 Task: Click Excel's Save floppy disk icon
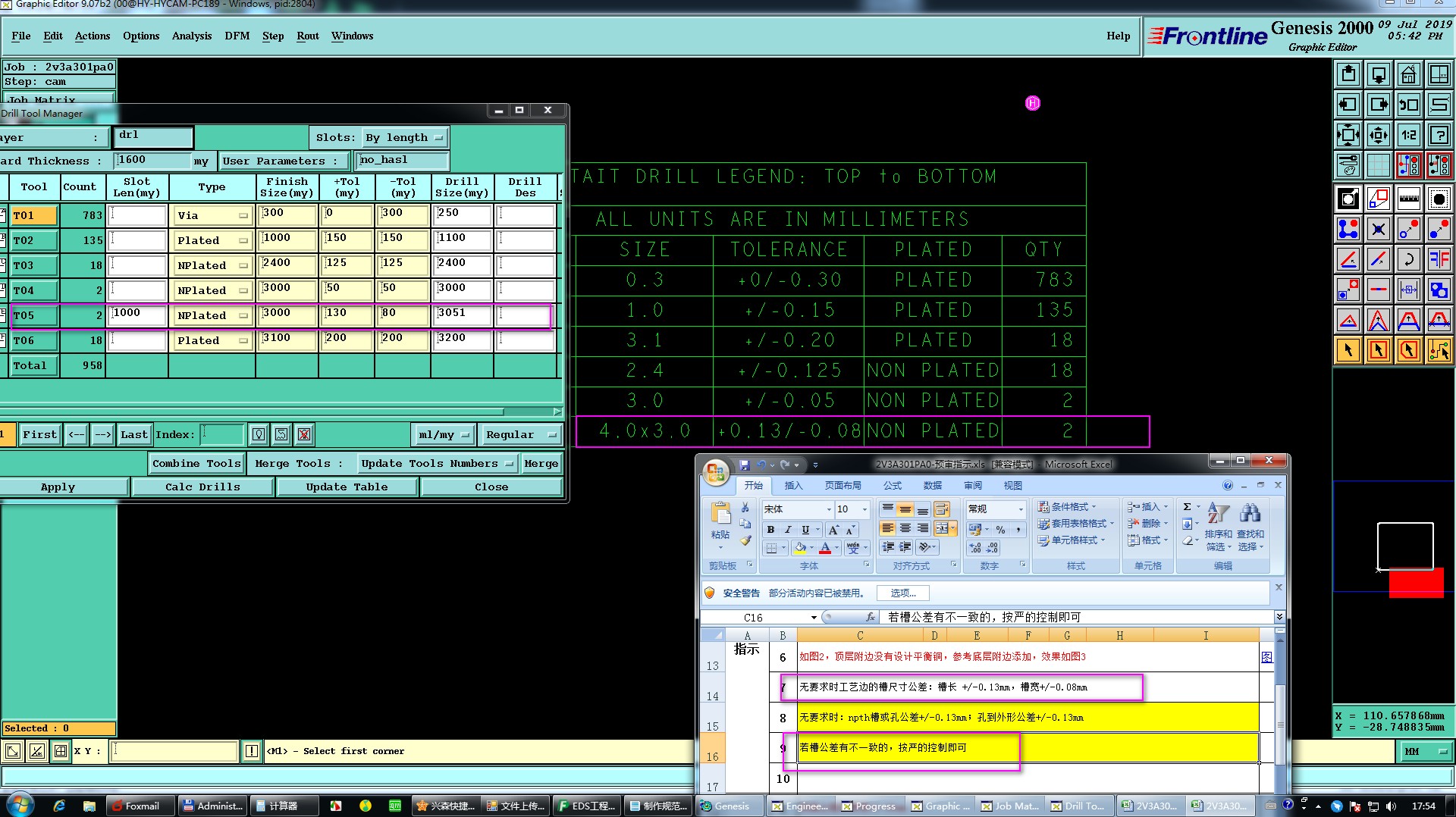(x=744, y=465)
